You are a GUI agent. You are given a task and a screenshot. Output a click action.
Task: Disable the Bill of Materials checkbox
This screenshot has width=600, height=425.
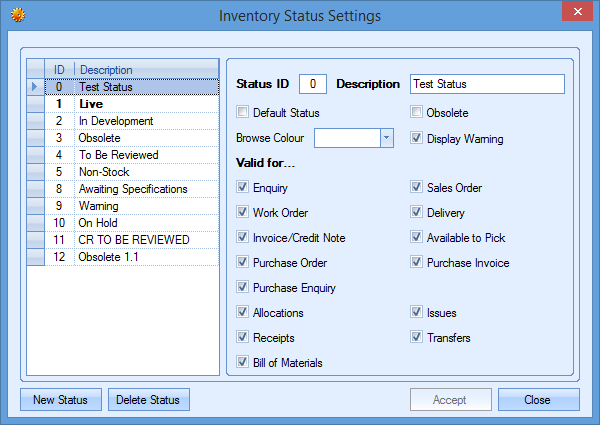tap(242, 362)
